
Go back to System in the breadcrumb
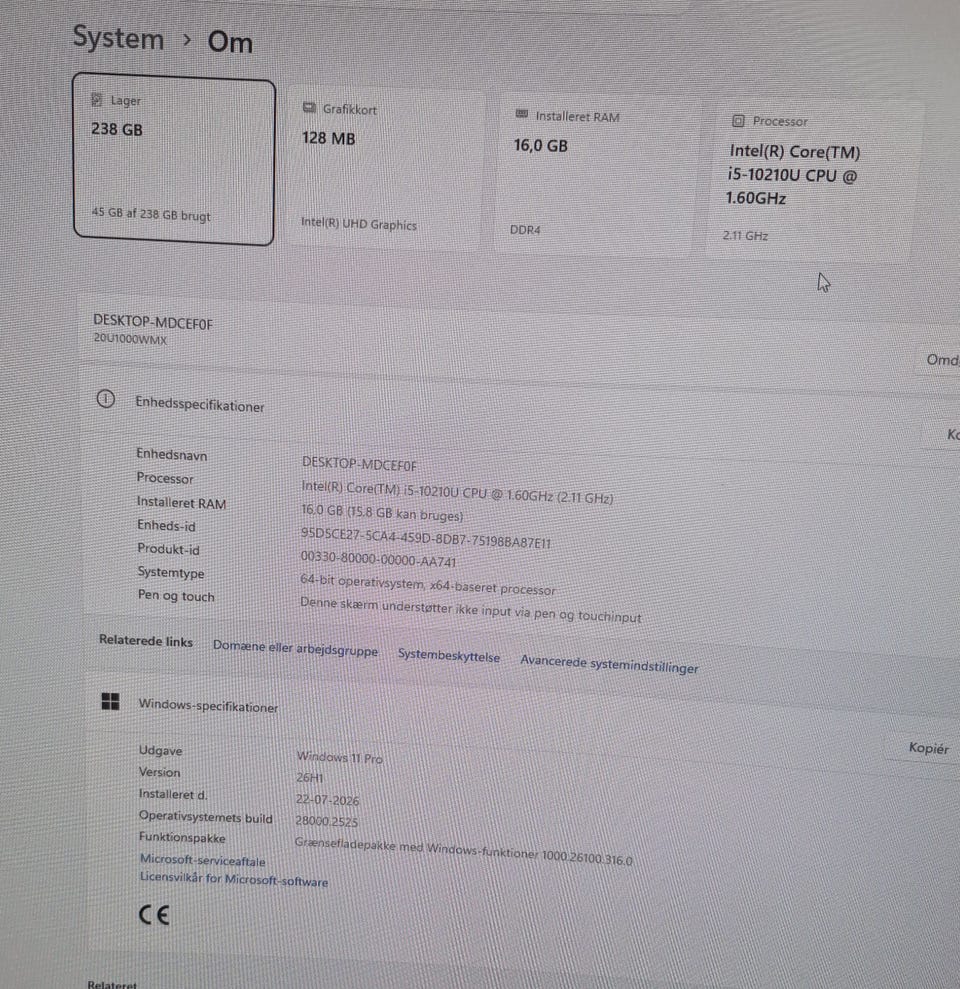tap(119, 37)
